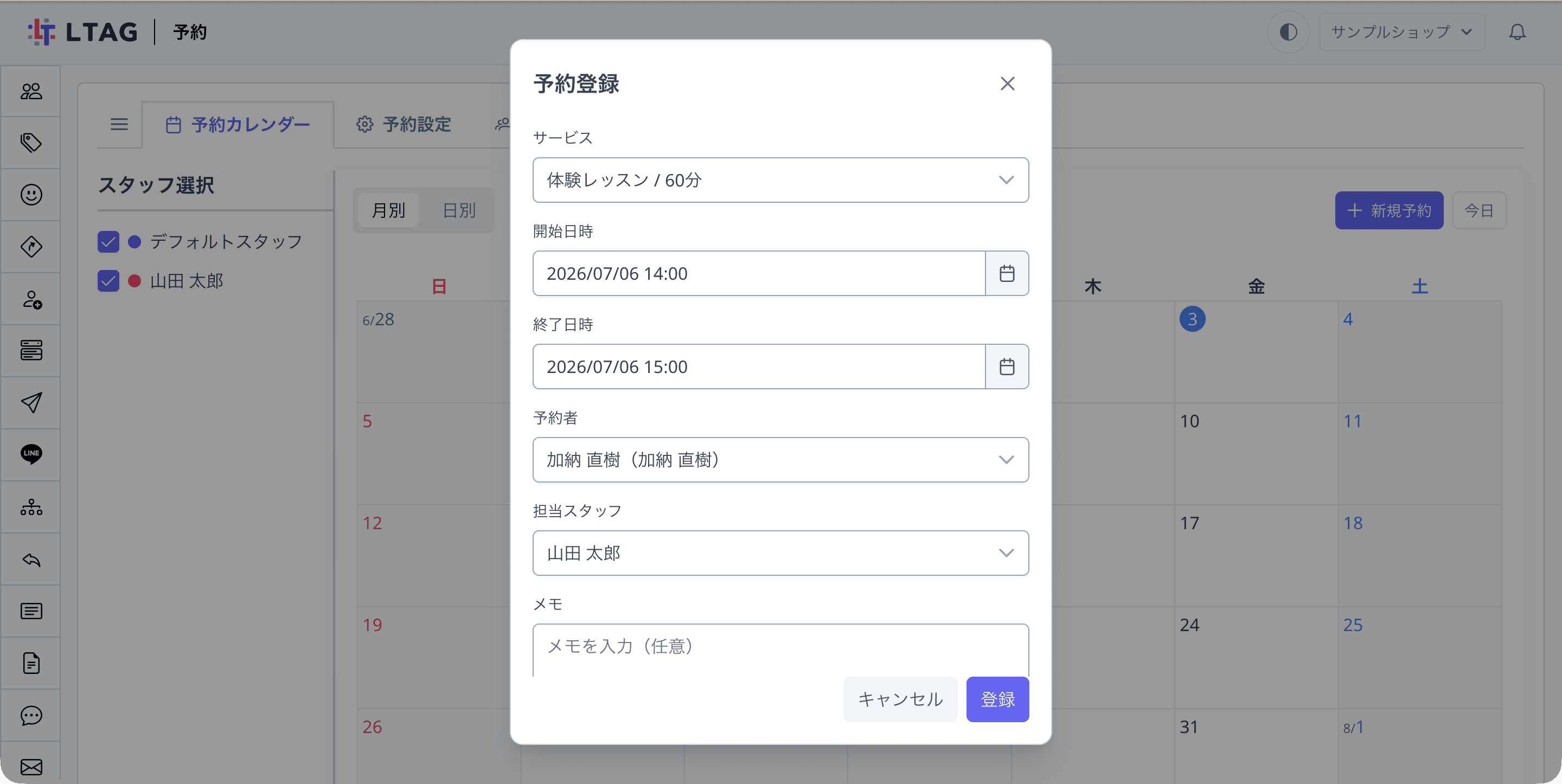Open calendar picker for start datetime
1562x784 pixels.
tap(1007, 273)
